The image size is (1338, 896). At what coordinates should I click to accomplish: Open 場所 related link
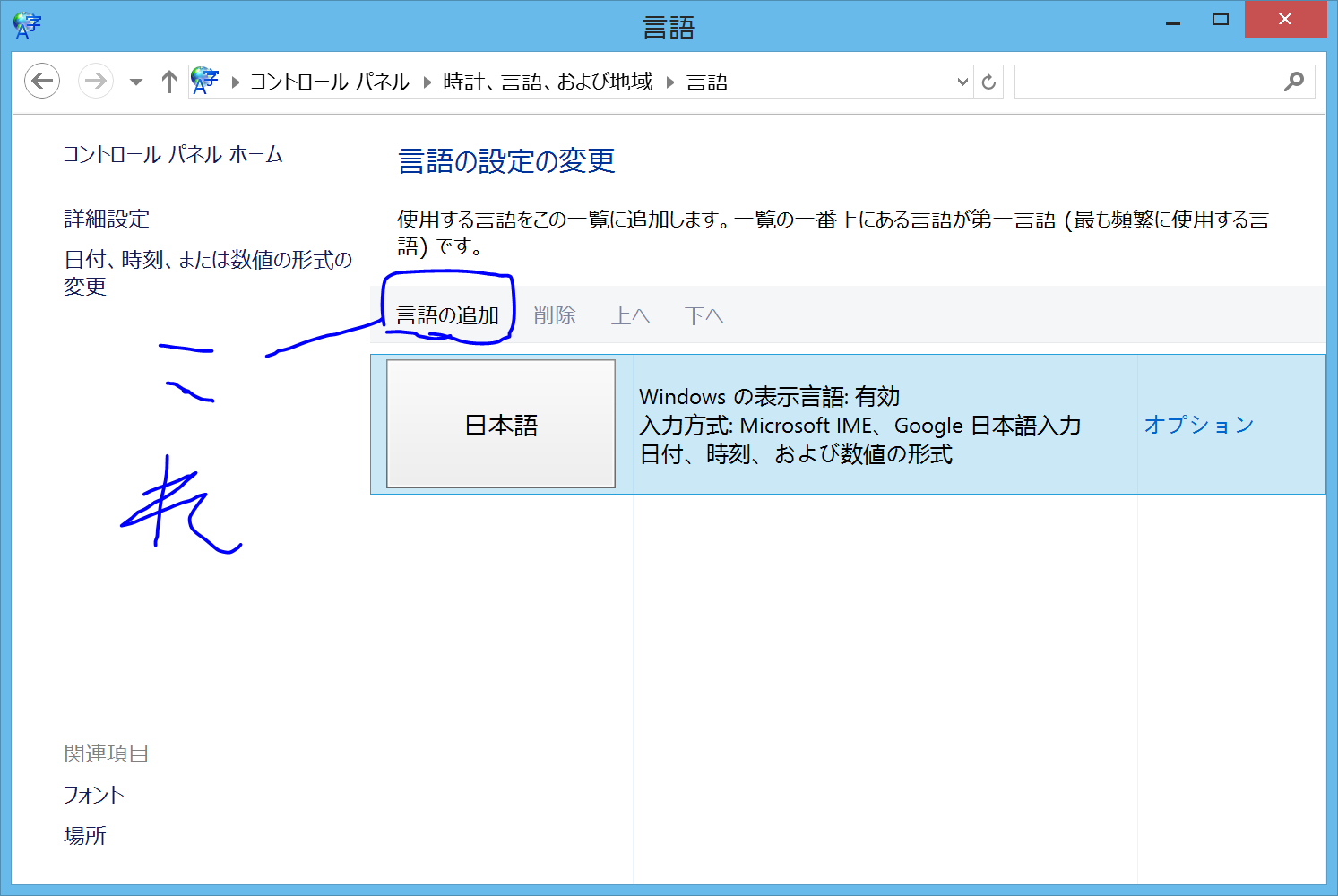85,836
